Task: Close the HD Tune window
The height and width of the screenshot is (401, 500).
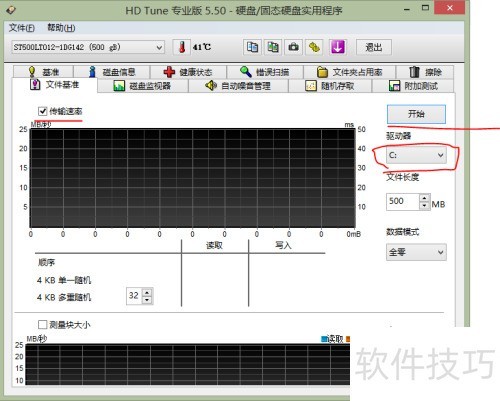Action: (x=450, y=8)
